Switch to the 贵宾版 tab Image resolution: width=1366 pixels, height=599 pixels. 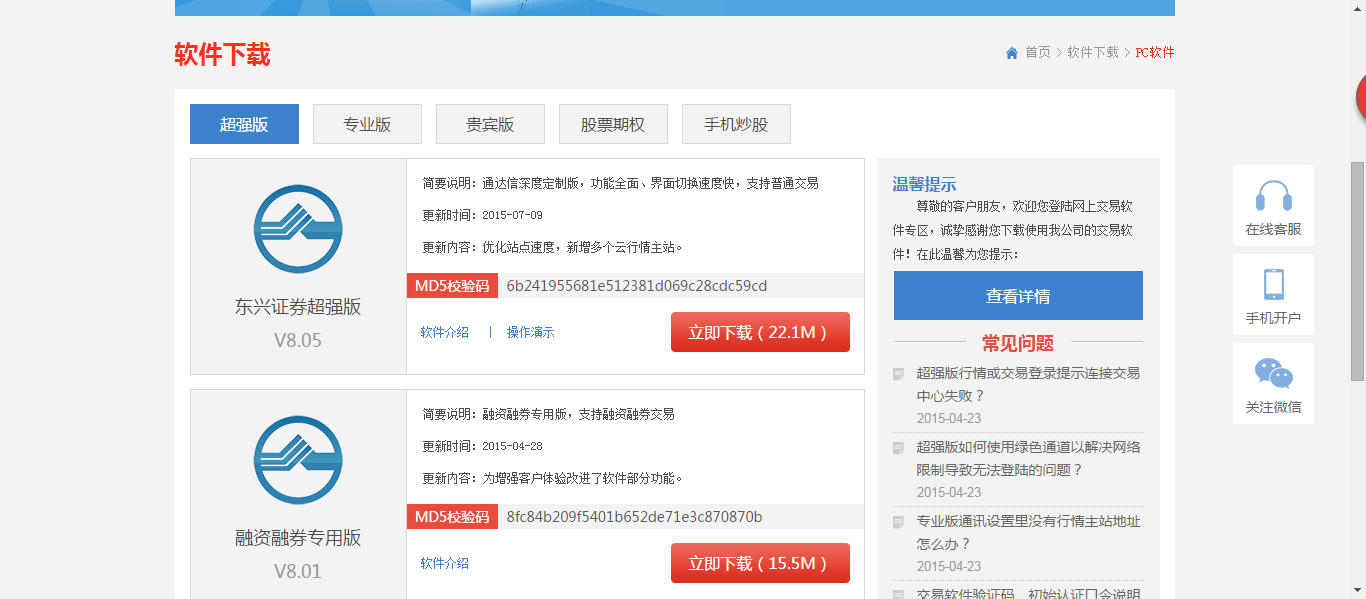(x=489, y=123)
